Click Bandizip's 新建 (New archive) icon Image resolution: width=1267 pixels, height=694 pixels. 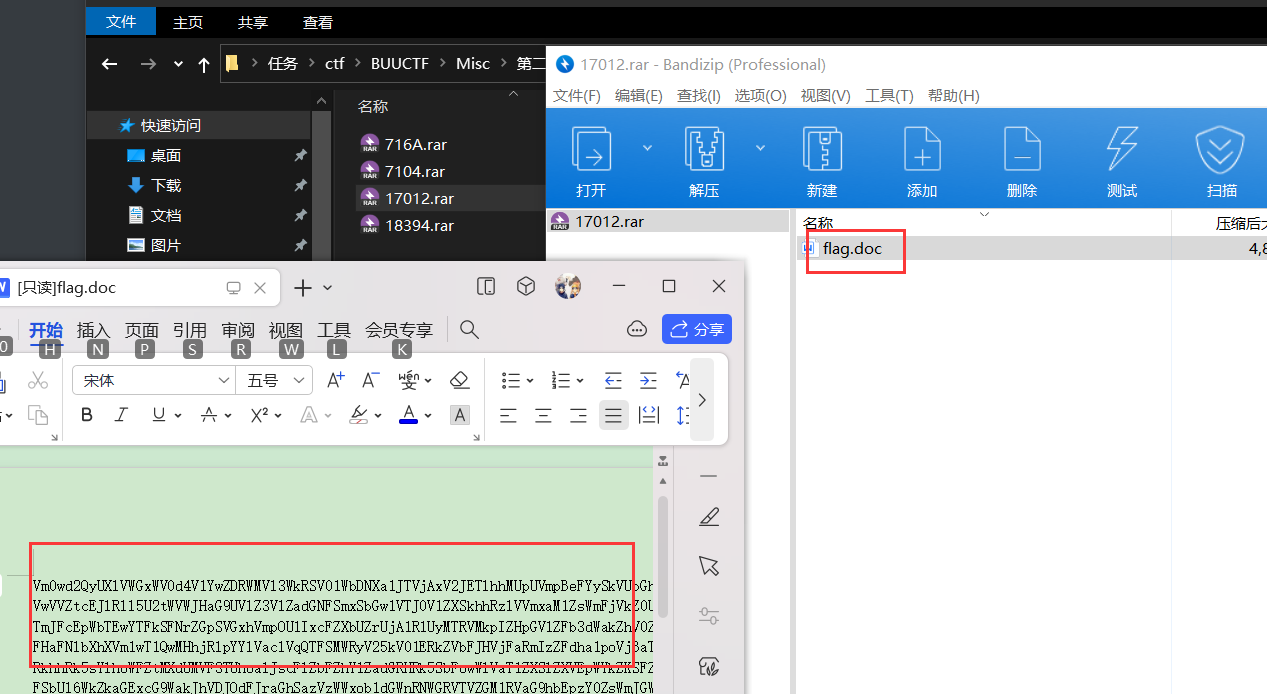[822, 149]
